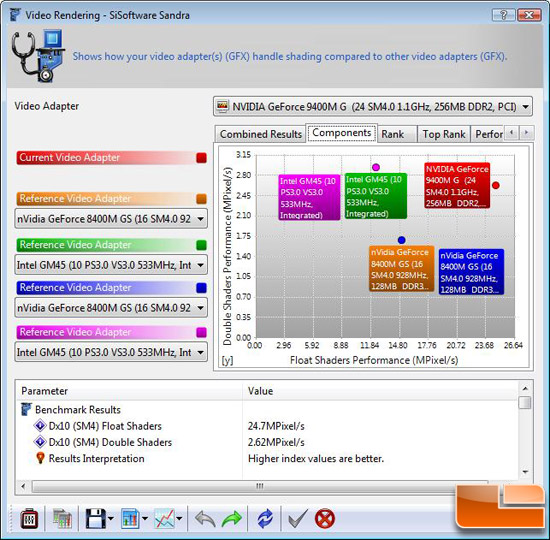The height and width of the screenshot is (540, 550).
Task: Open the Video Adapter NVIDIA GeForce 9400M G dropdown
Action: [373, 106]
